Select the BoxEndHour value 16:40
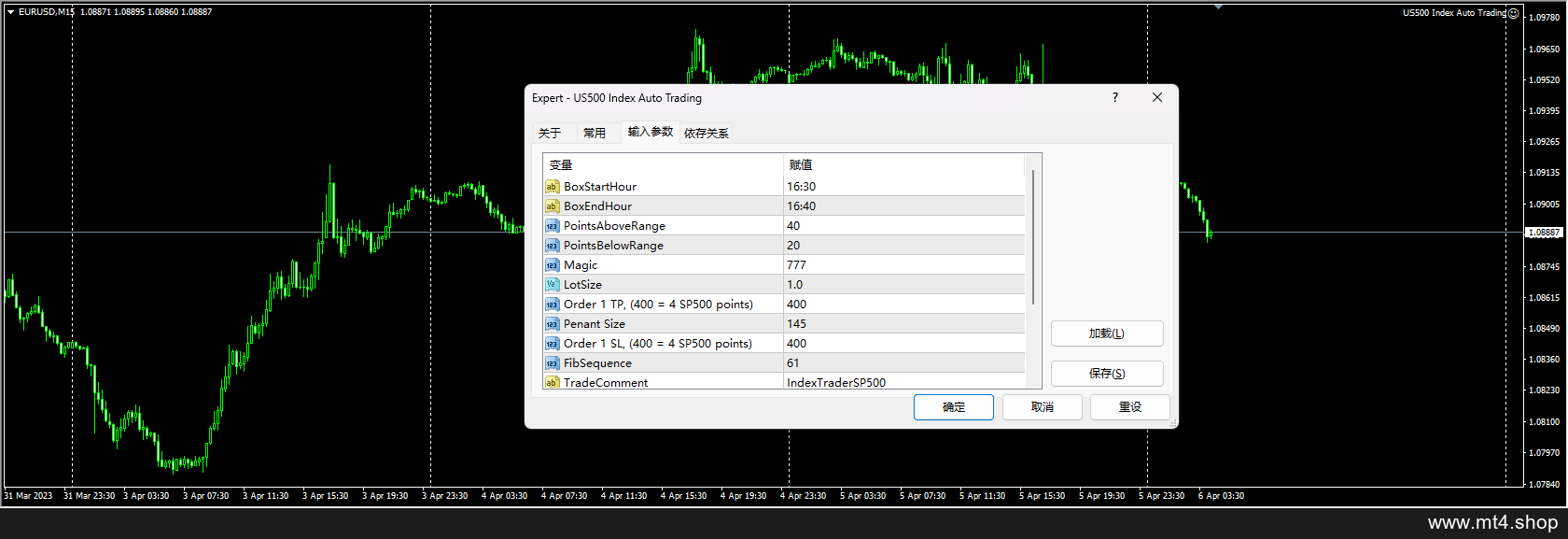1568x539 pixels. click(x=903, y=206)
